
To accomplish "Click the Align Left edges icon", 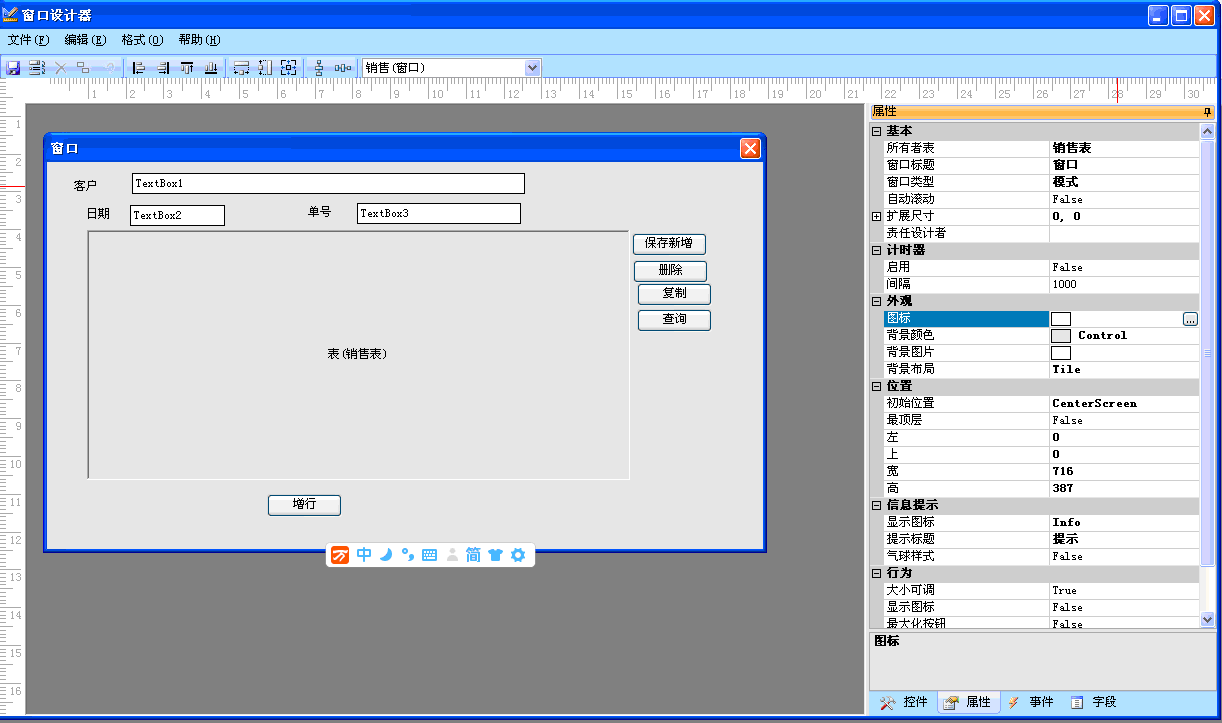I will (x=138, y=68).
